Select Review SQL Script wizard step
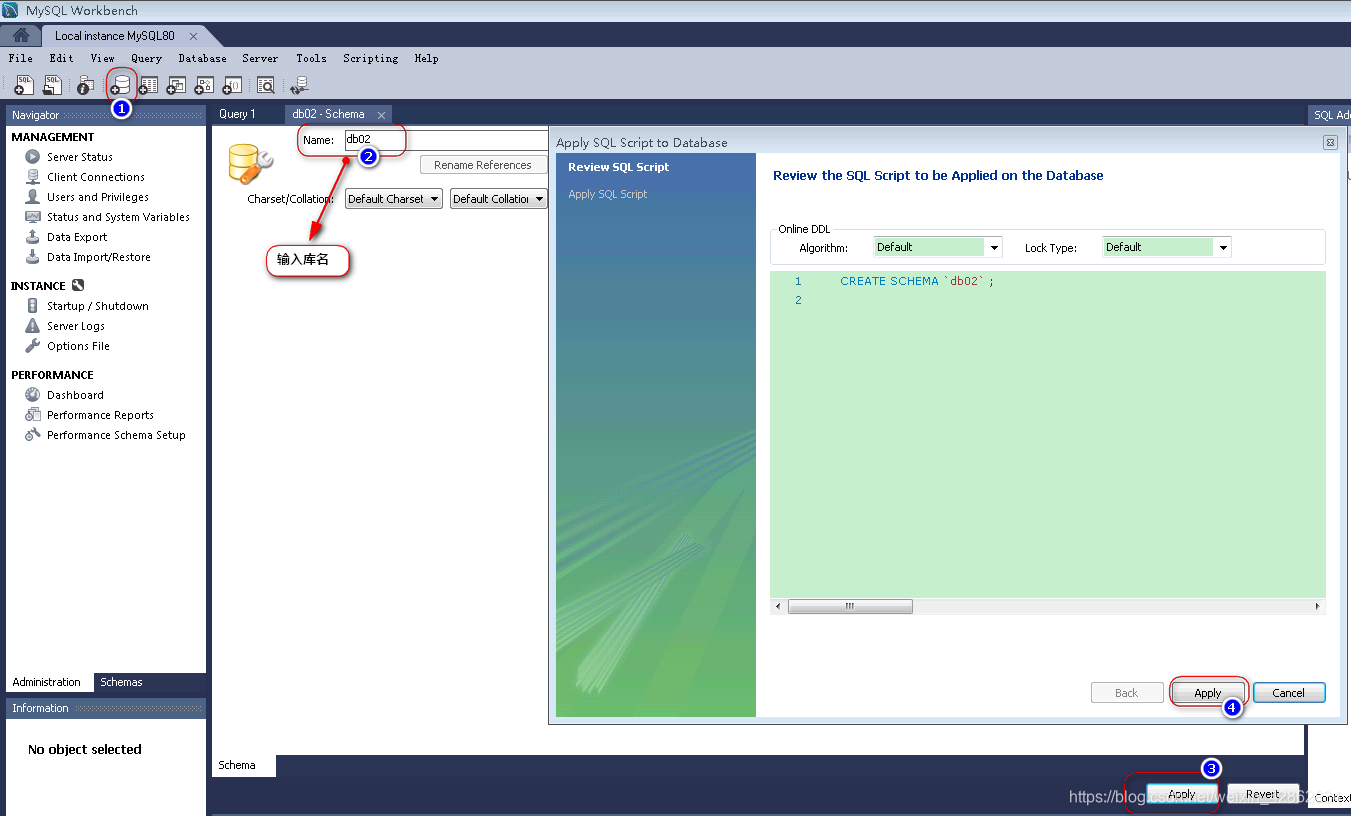The height and width of the screenshot is (816, 1351). pyautogui.click(x=618, y=167)
